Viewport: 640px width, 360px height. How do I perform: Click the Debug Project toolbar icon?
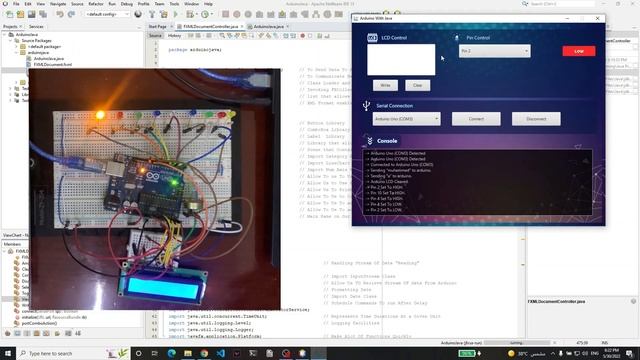tap(189, 14)
